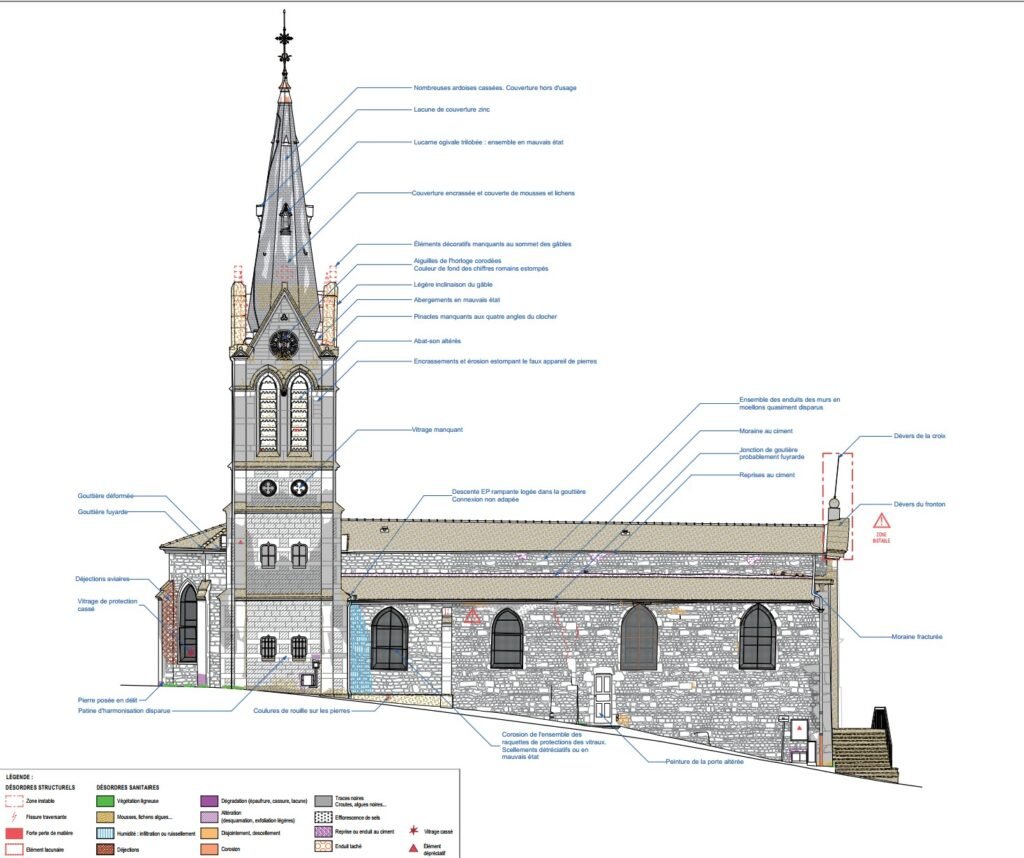Click annotation 'Abat-son altérés'

(437, 341)
